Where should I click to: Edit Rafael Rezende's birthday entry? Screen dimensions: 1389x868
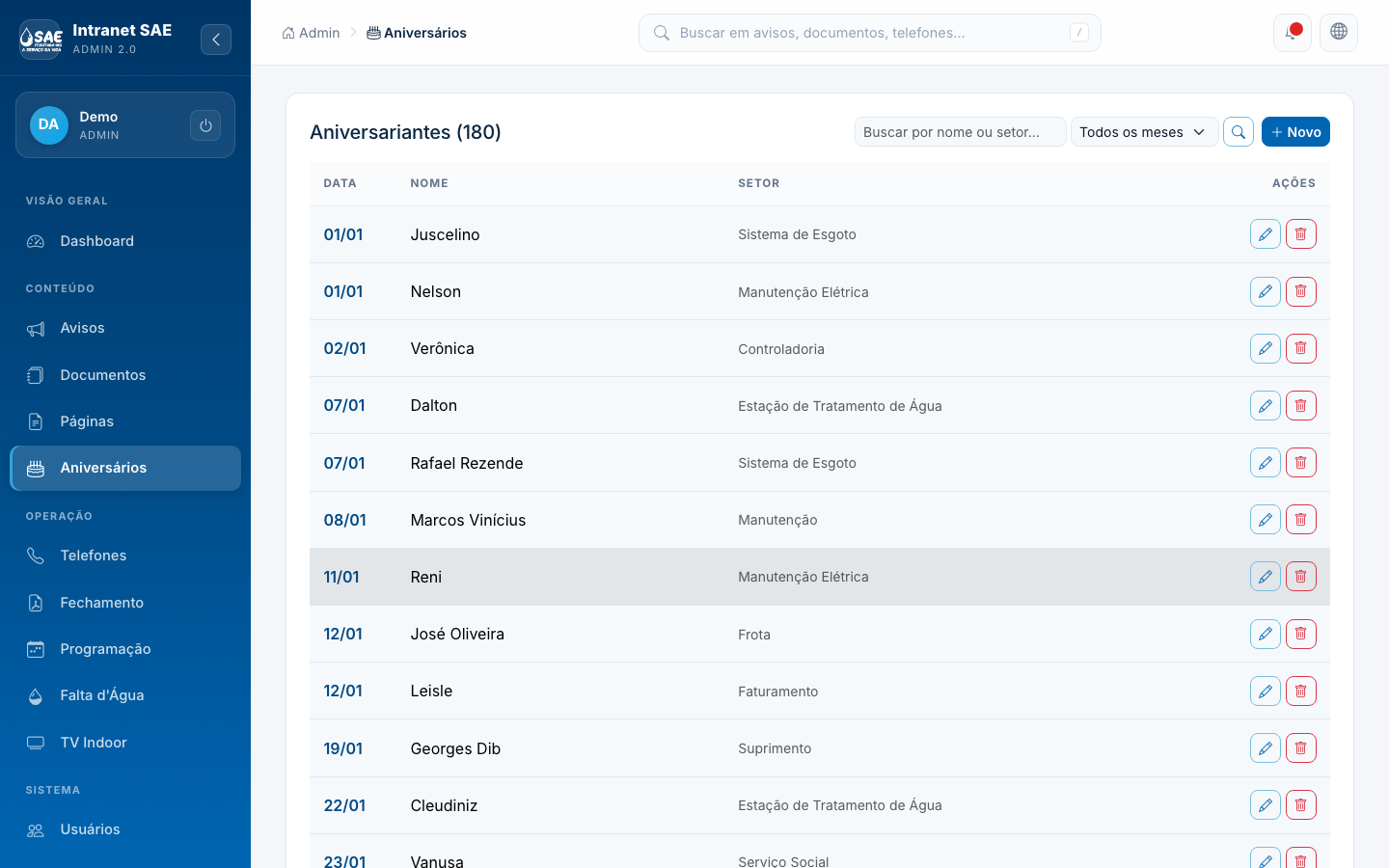click(1266, 463)
